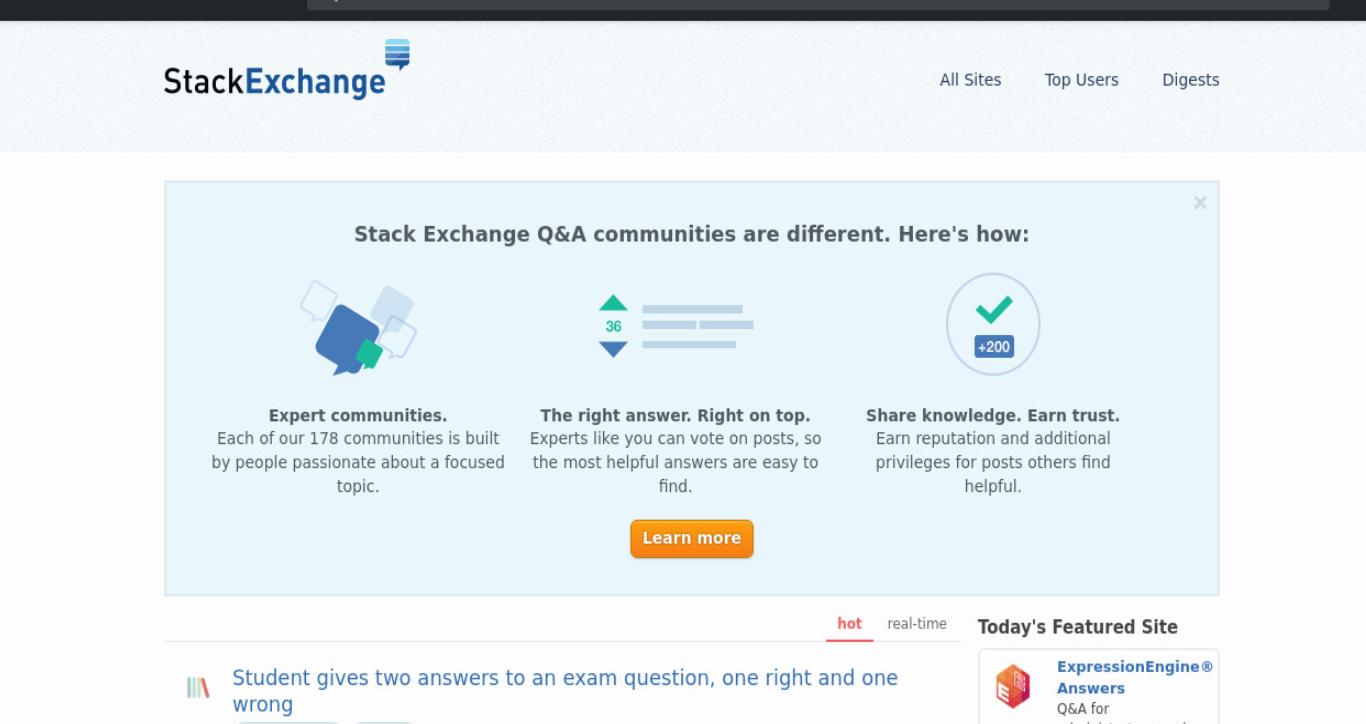1366x724 pixels.
Task: Switch to the hot tab
Action: [849, 624]
